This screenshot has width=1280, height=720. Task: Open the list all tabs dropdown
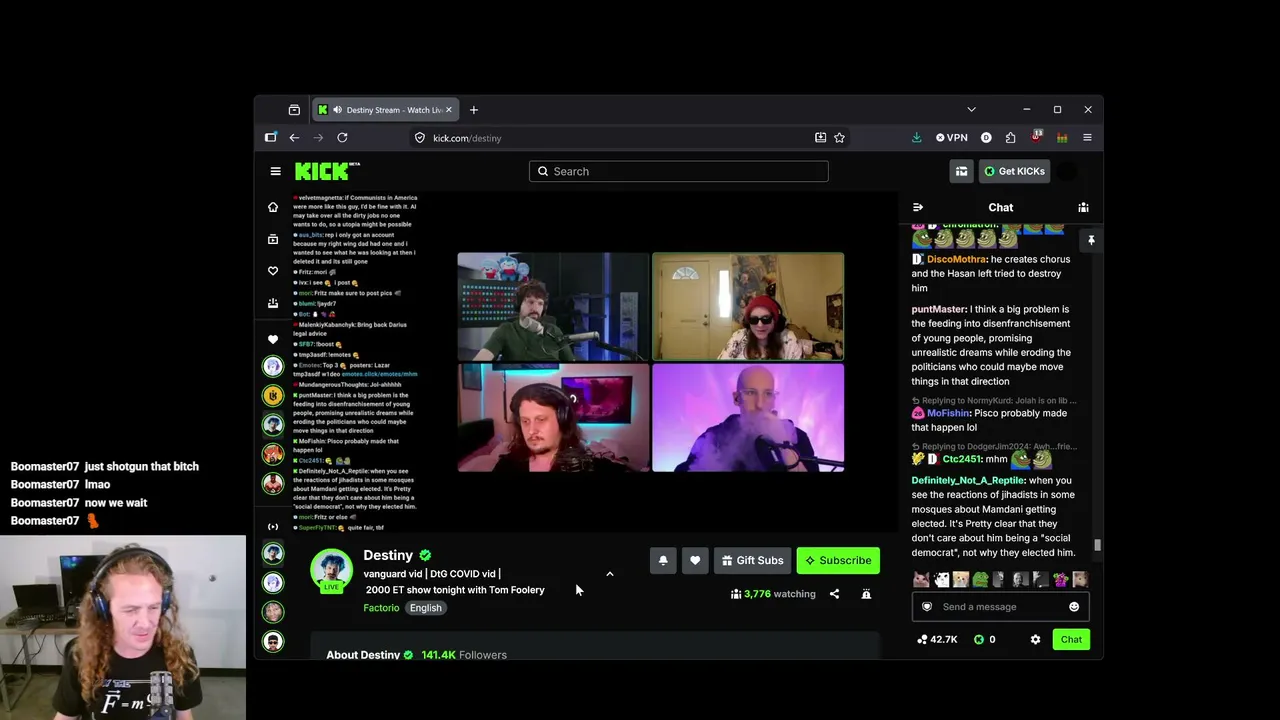coord(971,109)
